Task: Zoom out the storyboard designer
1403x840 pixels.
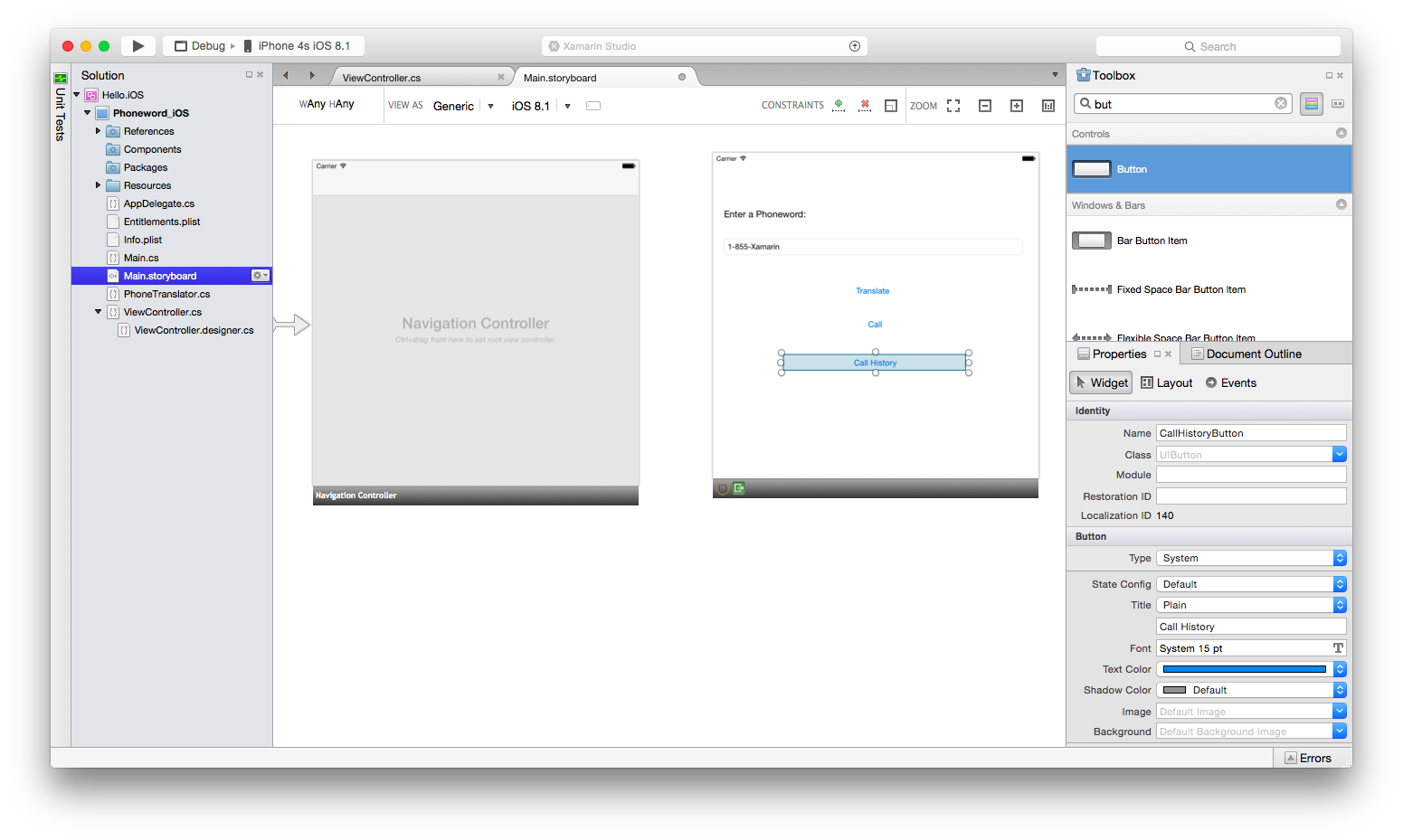Action: [985, 106]
